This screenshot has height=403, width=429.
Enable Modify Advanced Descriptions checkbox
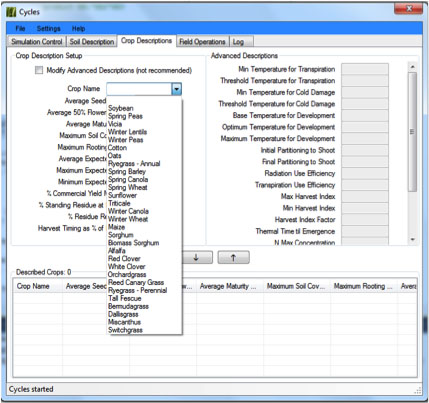pos(39,70)
